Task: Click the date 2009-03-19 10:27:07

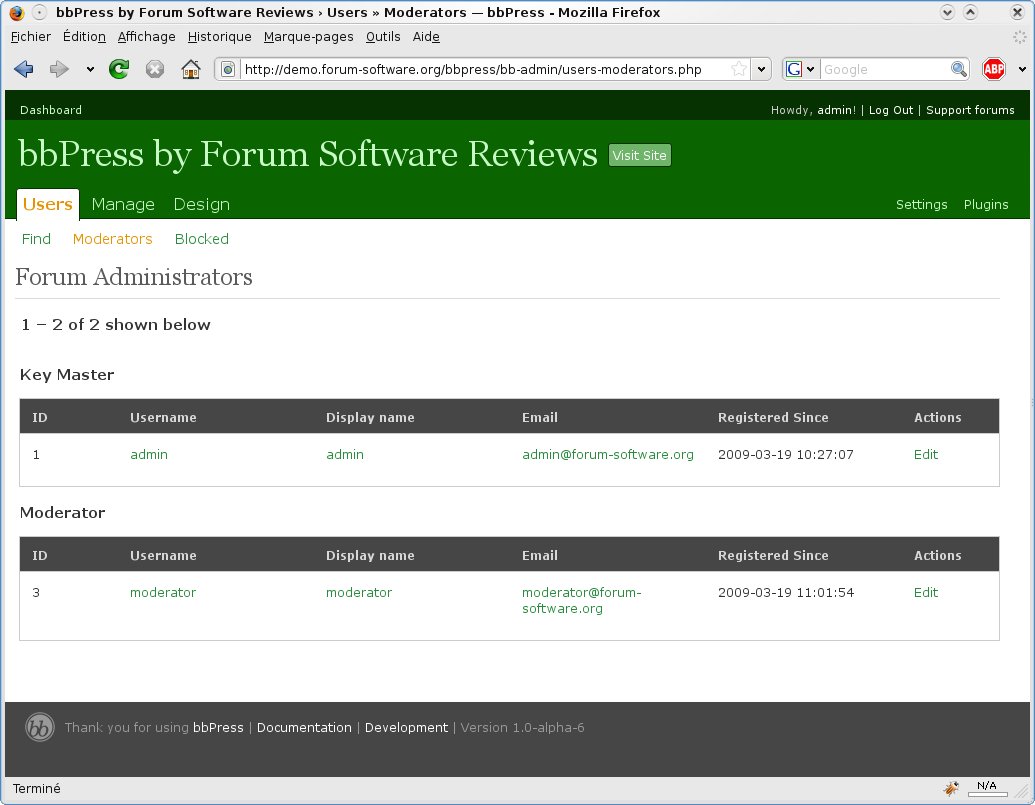Action: (785, 455)
